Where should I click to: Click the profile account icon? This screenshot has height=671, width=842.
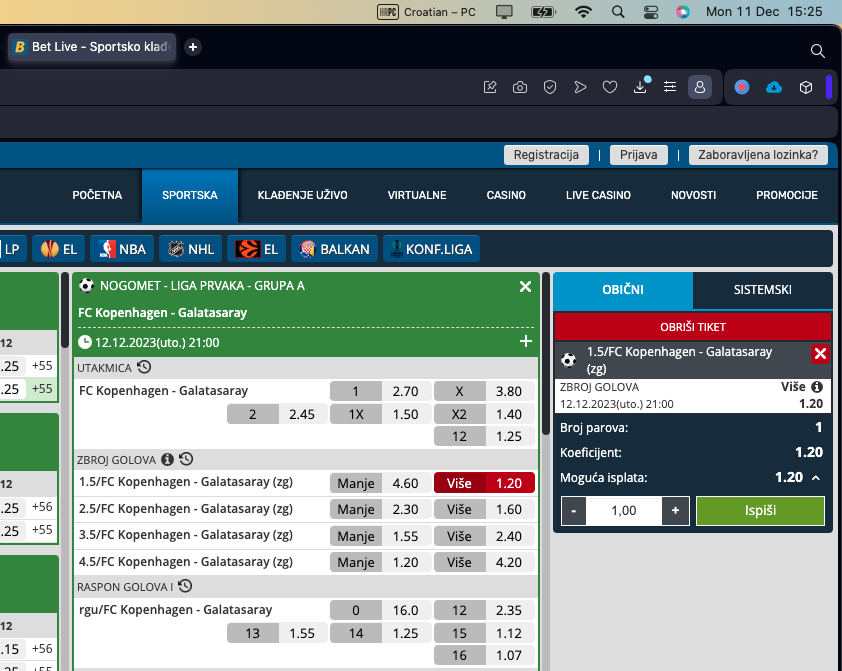point(700,87)
